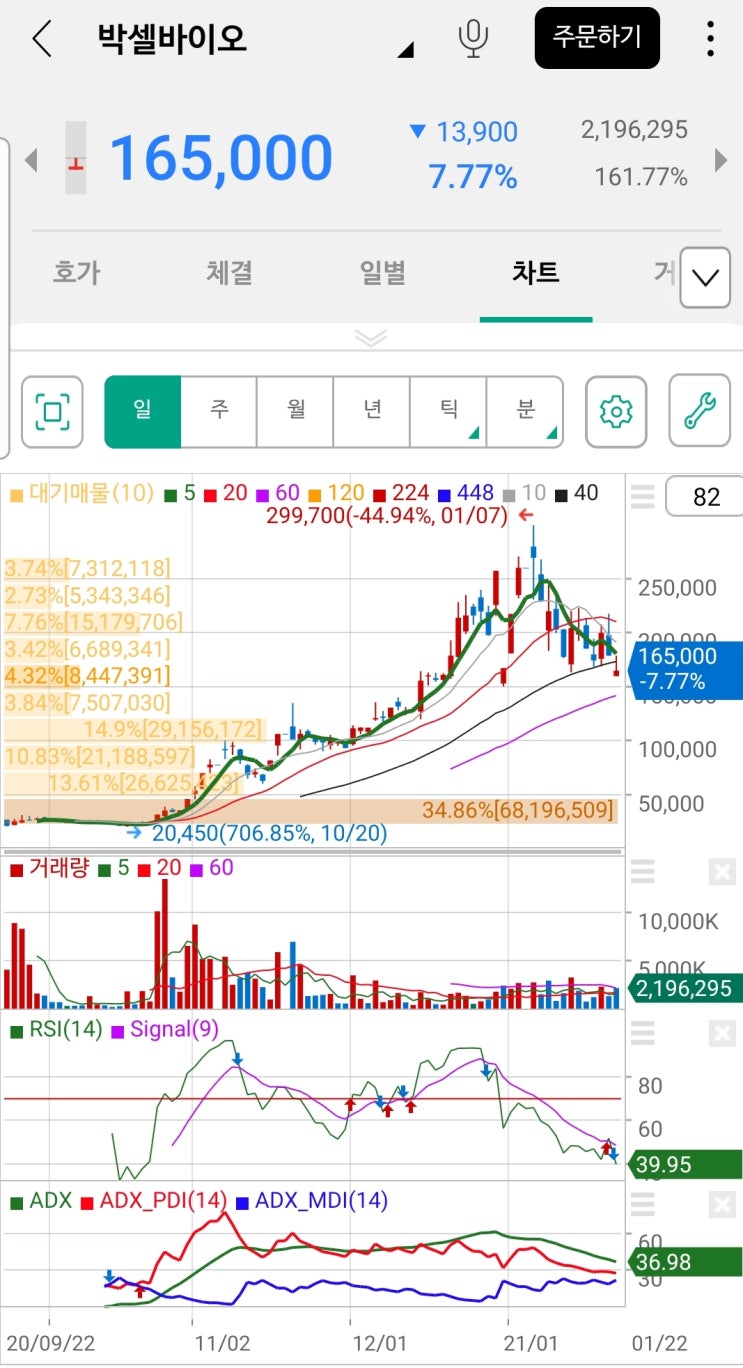
Task: Expand the 틱 tick interval dropdown
Action: coord(449,412)
